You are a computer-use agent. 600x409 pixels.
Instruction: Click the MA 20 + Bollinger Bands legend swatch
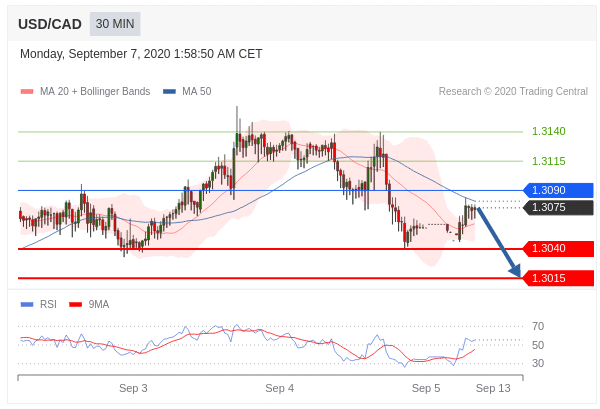pos(27,91)
